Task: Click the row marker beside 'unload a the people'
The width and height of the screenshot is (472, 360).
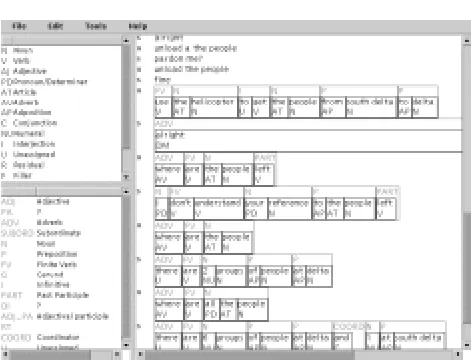Action: pos(139,49)
